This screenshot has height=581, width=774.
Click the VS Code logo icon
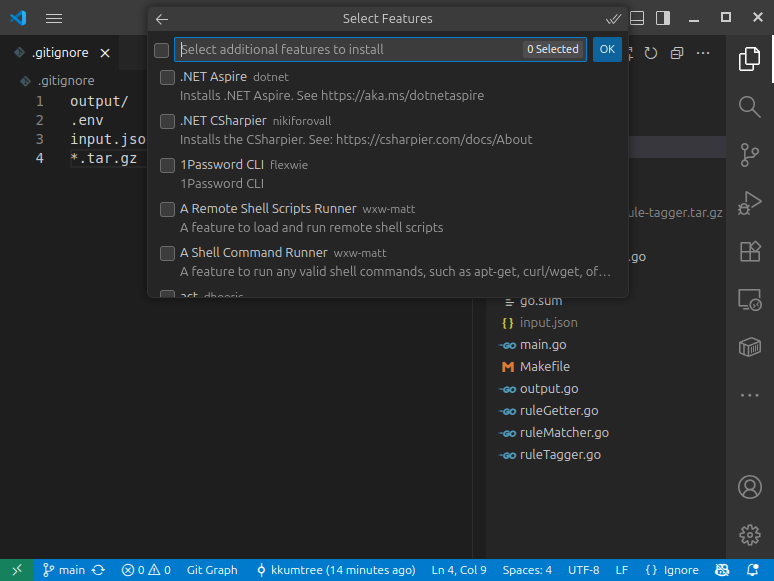18,18
